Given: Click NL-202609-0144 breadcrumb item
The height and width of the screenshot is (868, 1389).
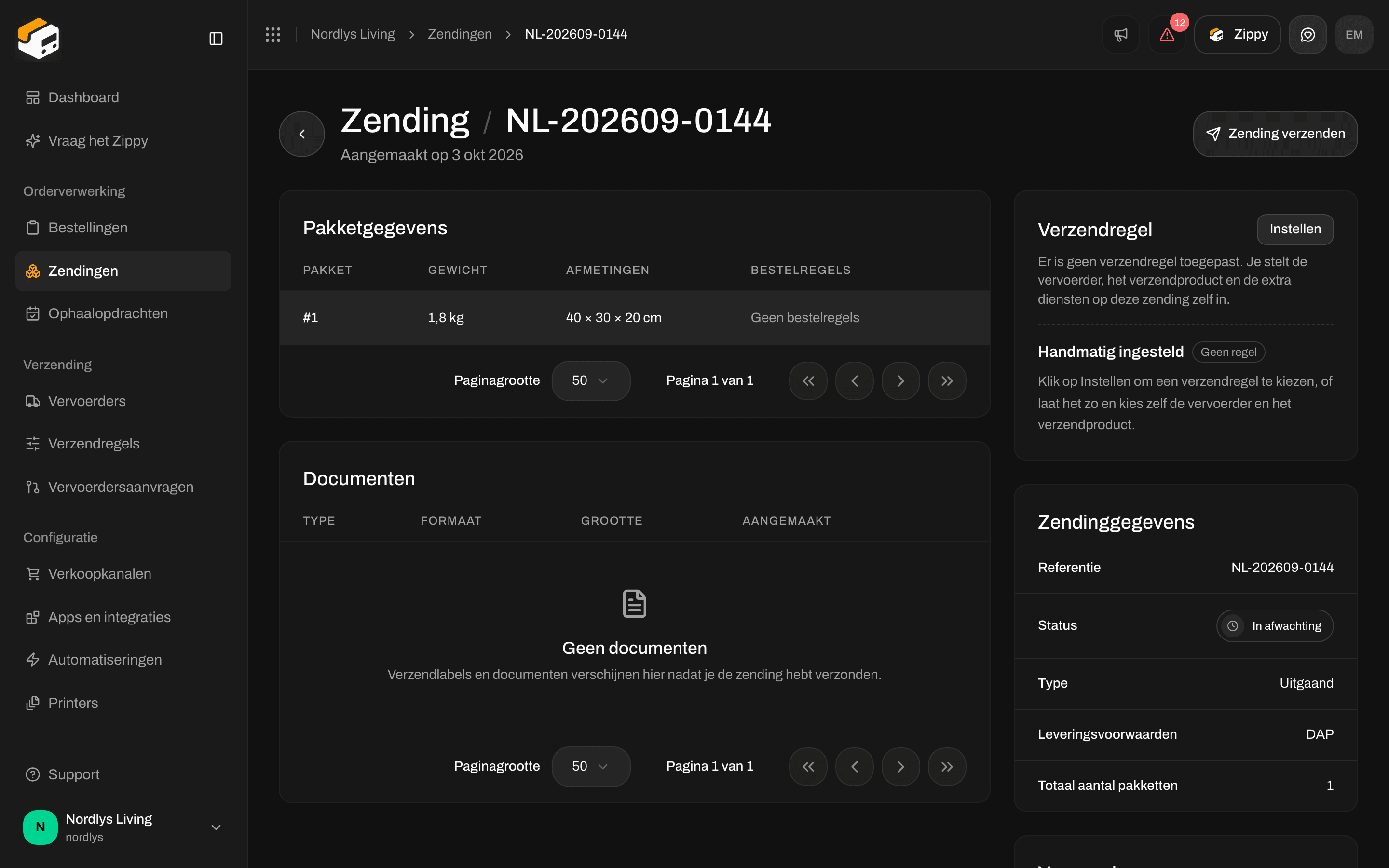Looking at the screenshot, I should (576, 34).
